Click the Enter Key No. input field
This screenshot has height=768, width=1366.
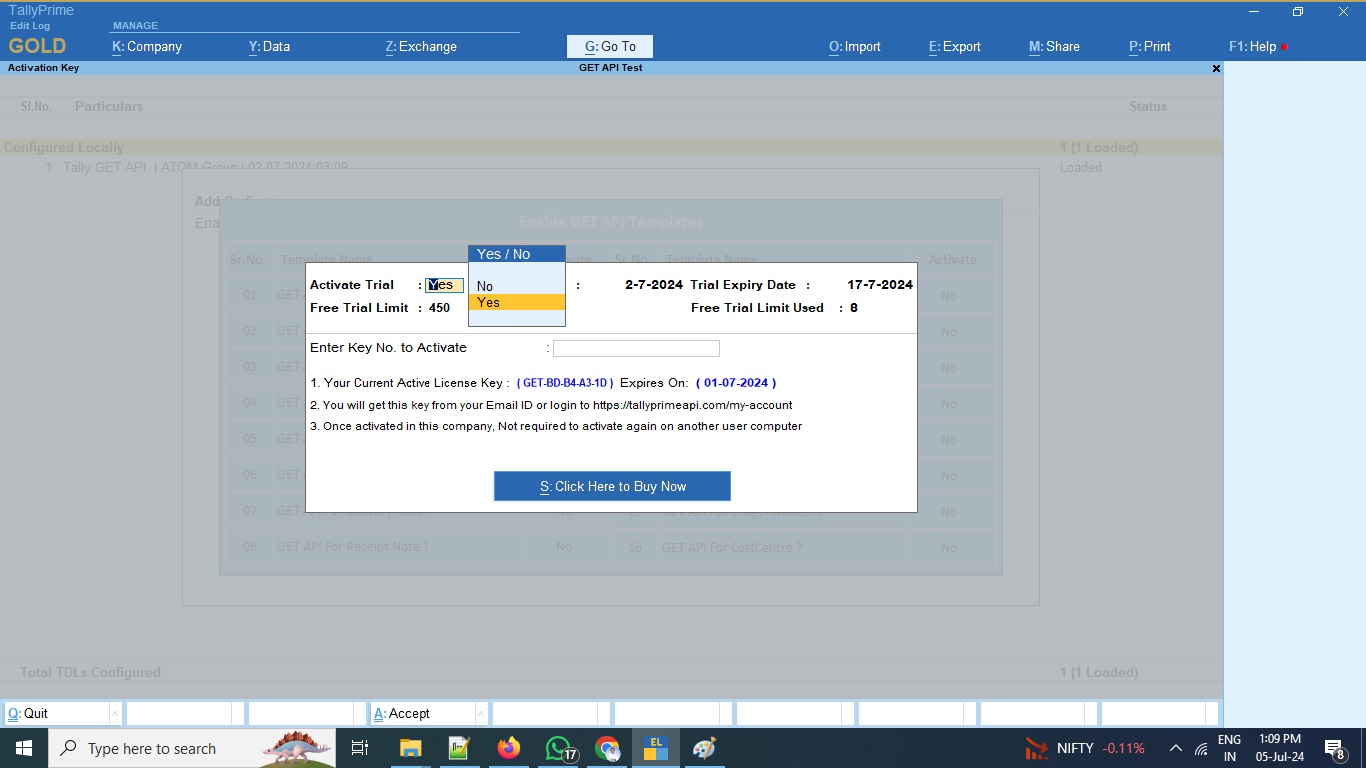(636, 348)
